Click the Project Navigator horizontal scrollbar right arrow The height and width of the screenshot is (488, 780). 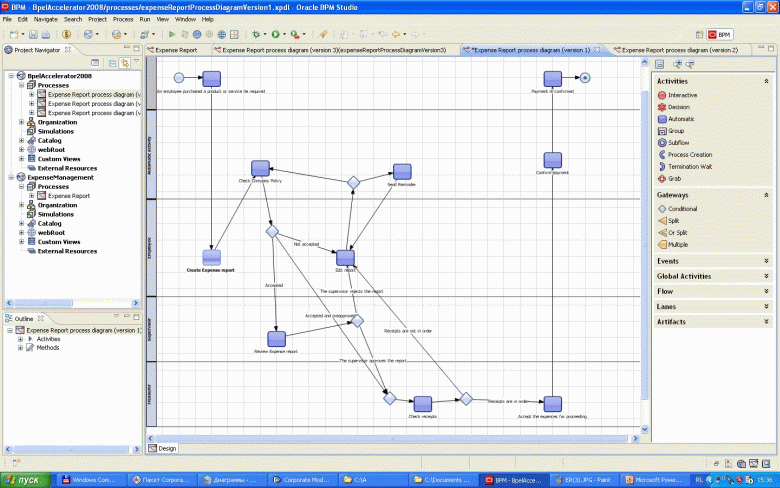[135, 302]
